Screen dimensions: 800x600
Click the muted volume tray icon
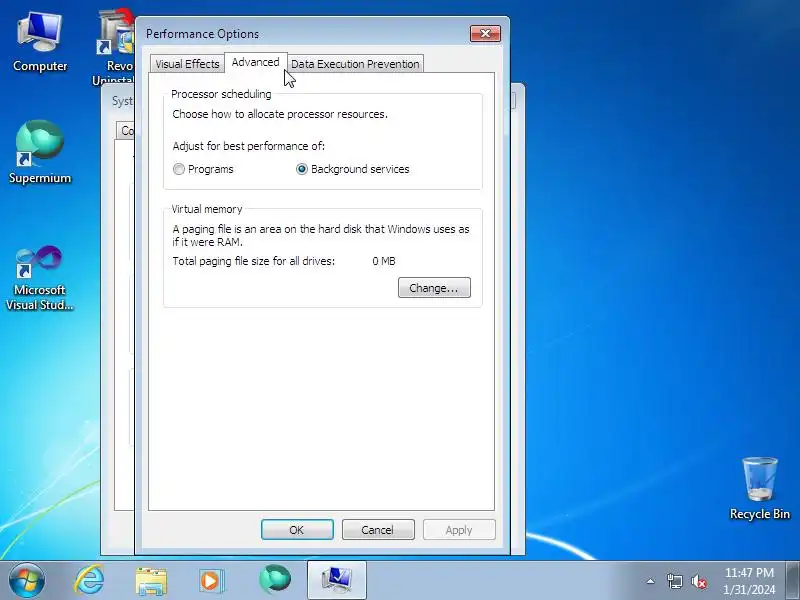pos(698,581)
